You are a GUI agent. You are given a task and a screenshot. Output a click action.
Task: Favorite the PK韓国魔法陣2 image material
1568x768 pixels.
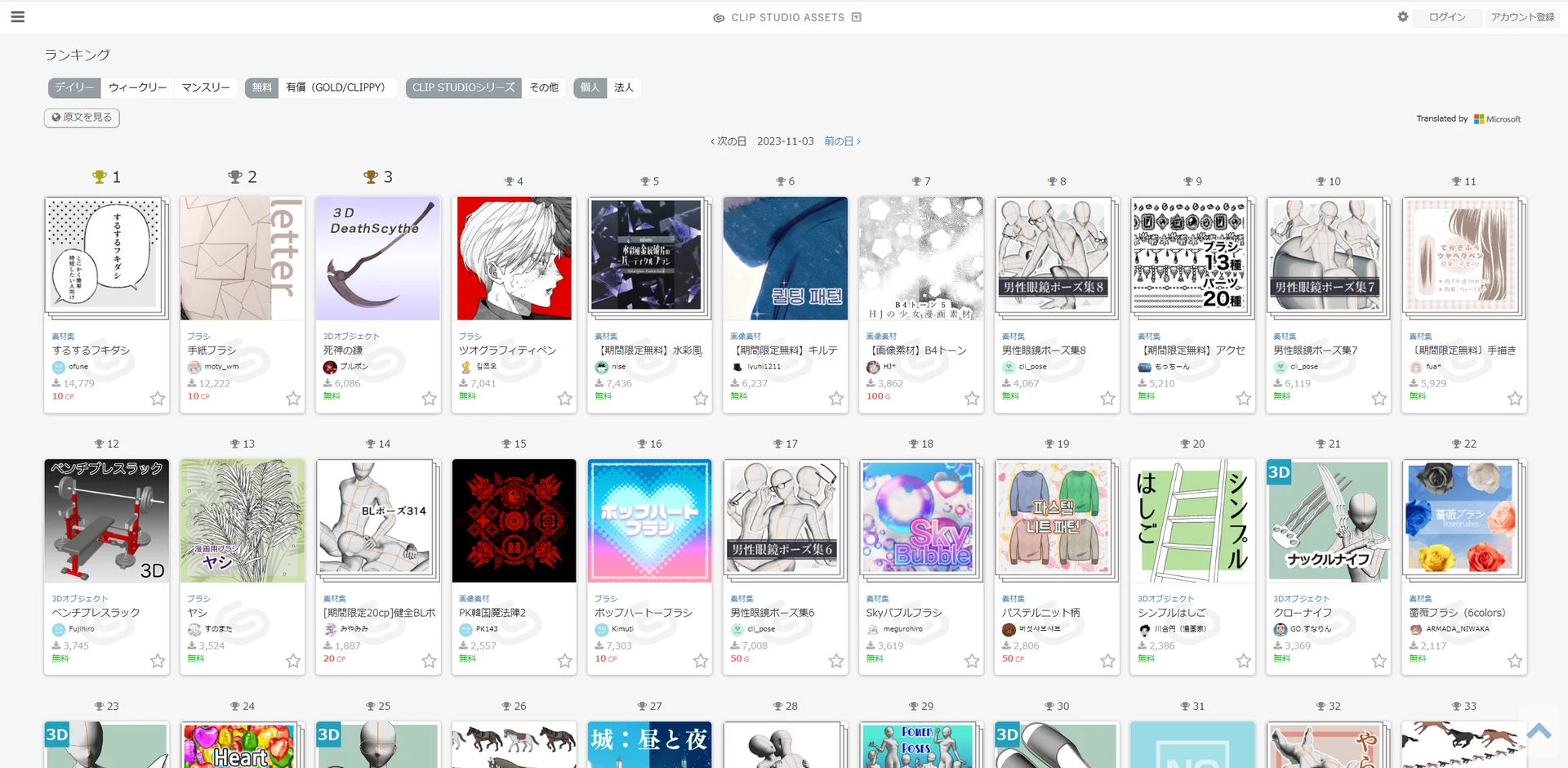coord(564,661)
